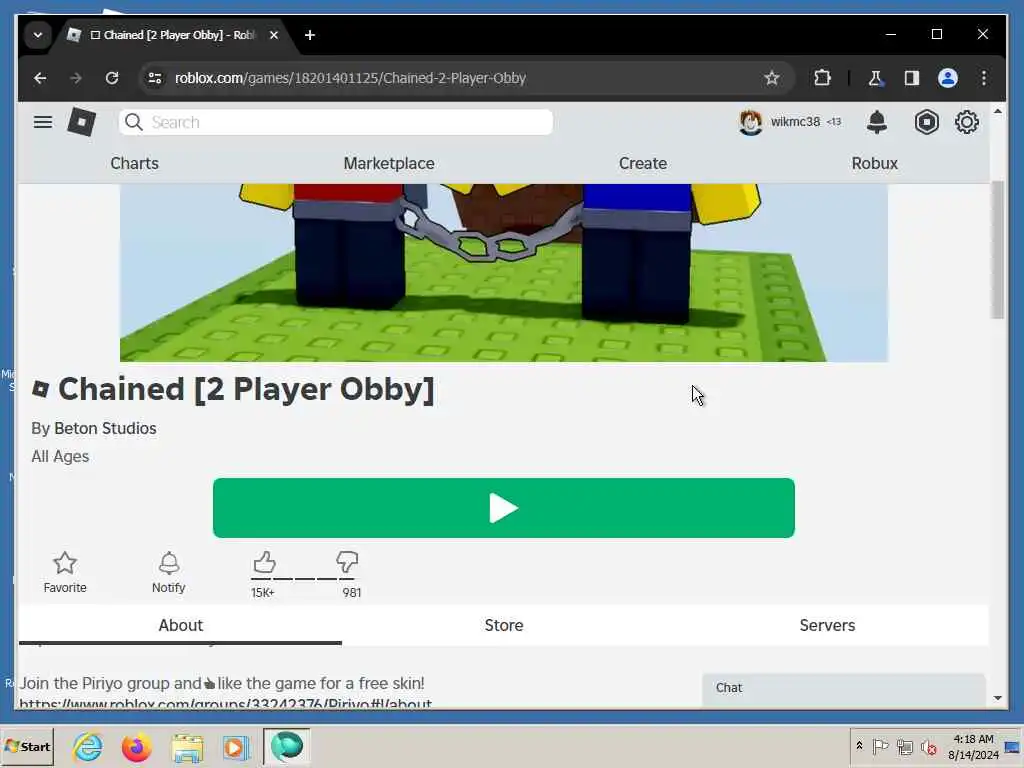
Task: Open the notifications bell in Roblox header
Action: click(x=876, y=122)
